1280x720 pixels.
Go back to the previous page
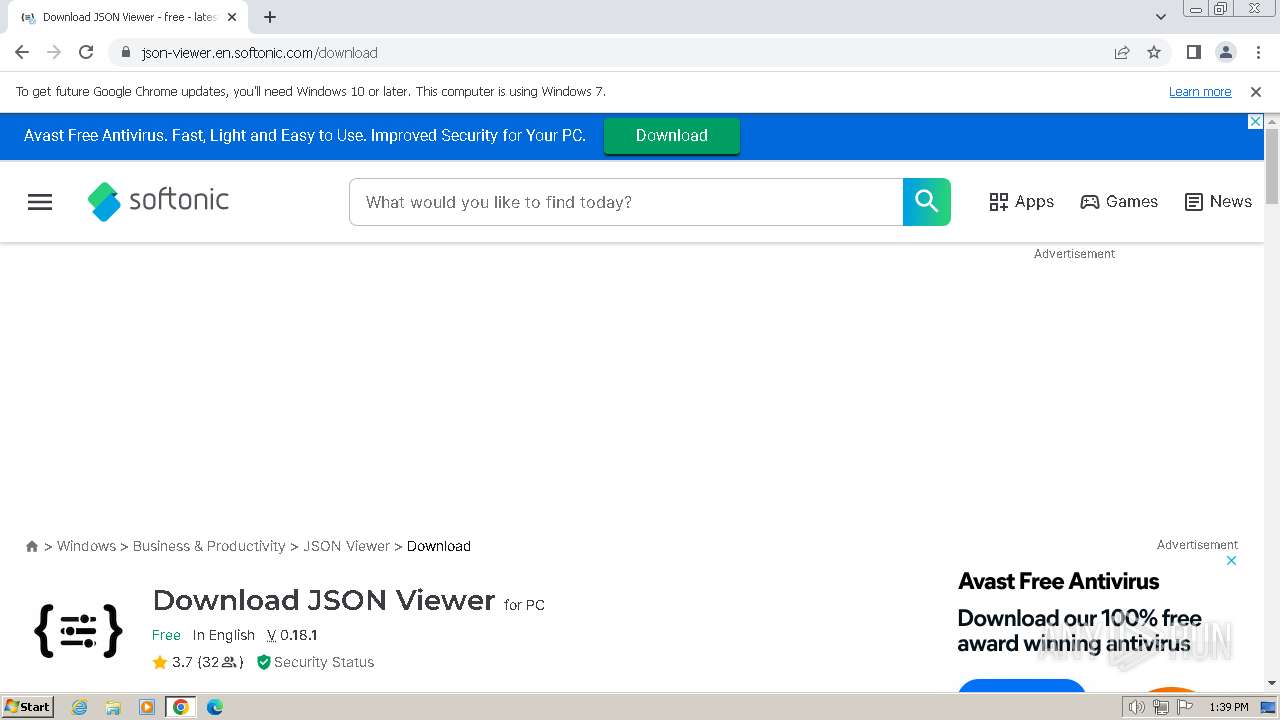(22, 52)
